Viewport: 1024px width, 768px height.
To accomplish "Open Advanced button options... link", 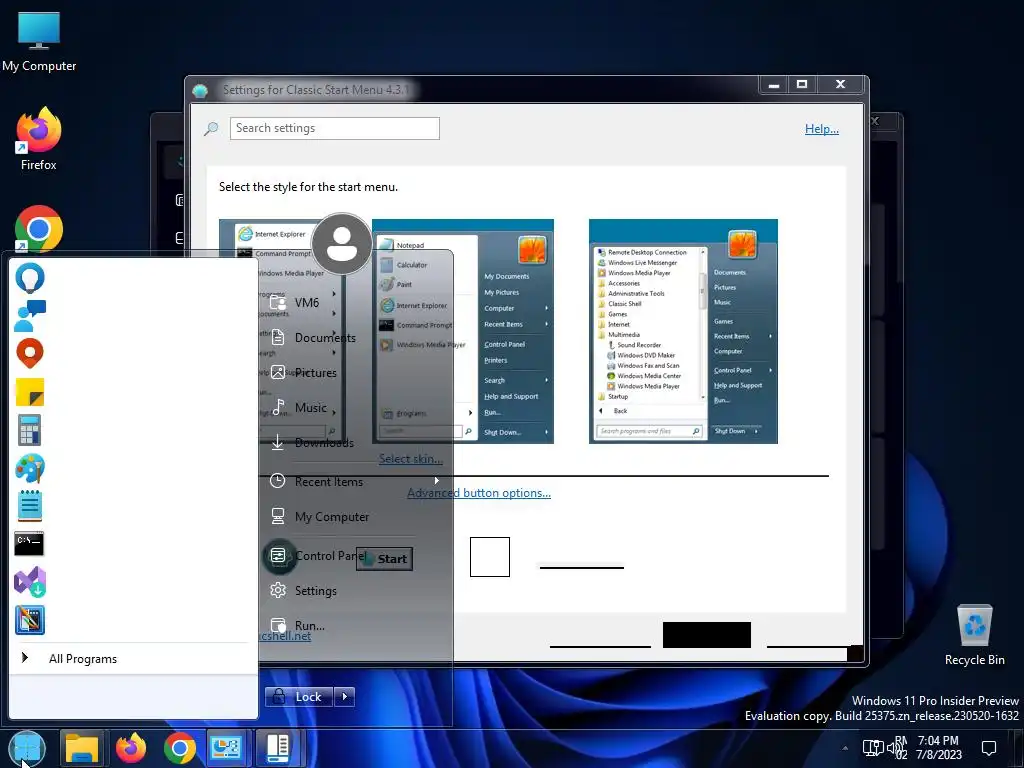I will [x=479, y=493].
